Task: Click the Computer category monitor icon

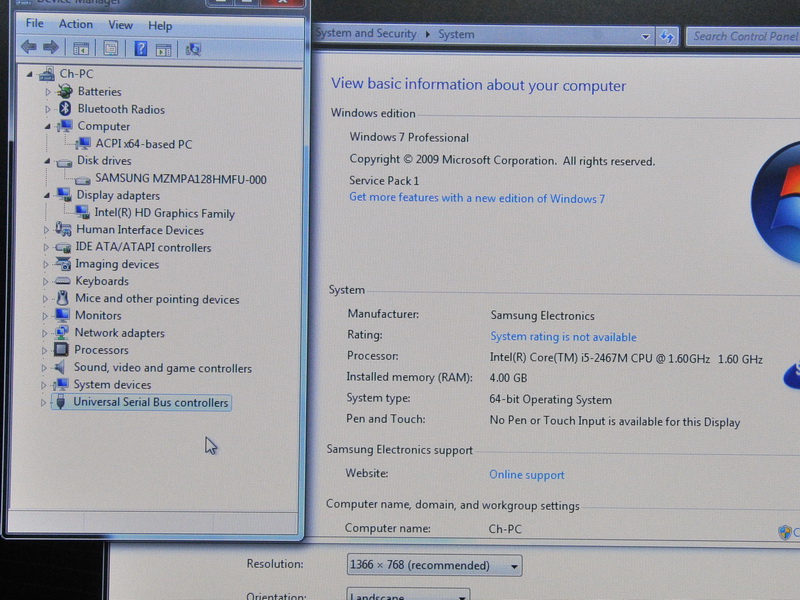Action: tap(65, 126)
